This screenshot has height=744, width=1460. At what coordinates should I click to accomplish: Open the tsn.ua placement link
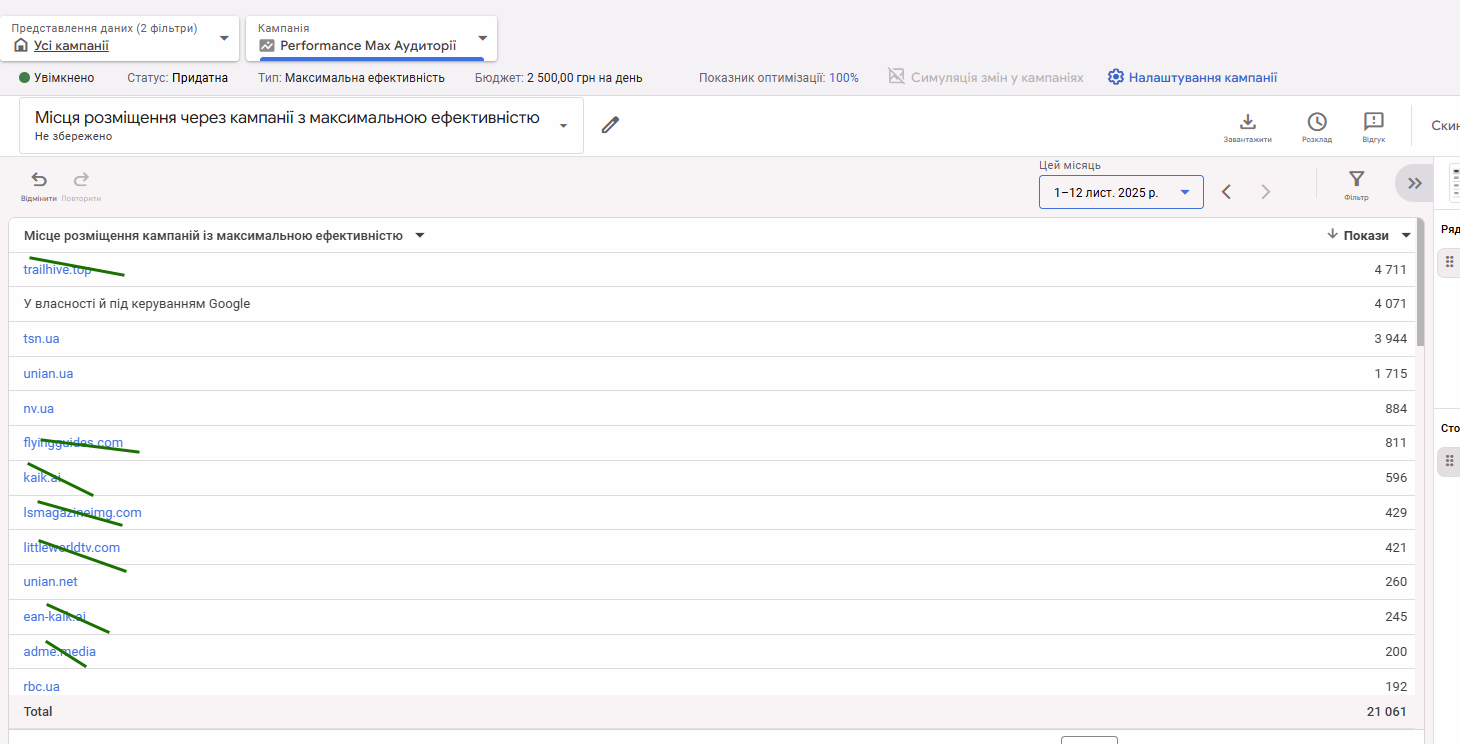pos(41,339)
